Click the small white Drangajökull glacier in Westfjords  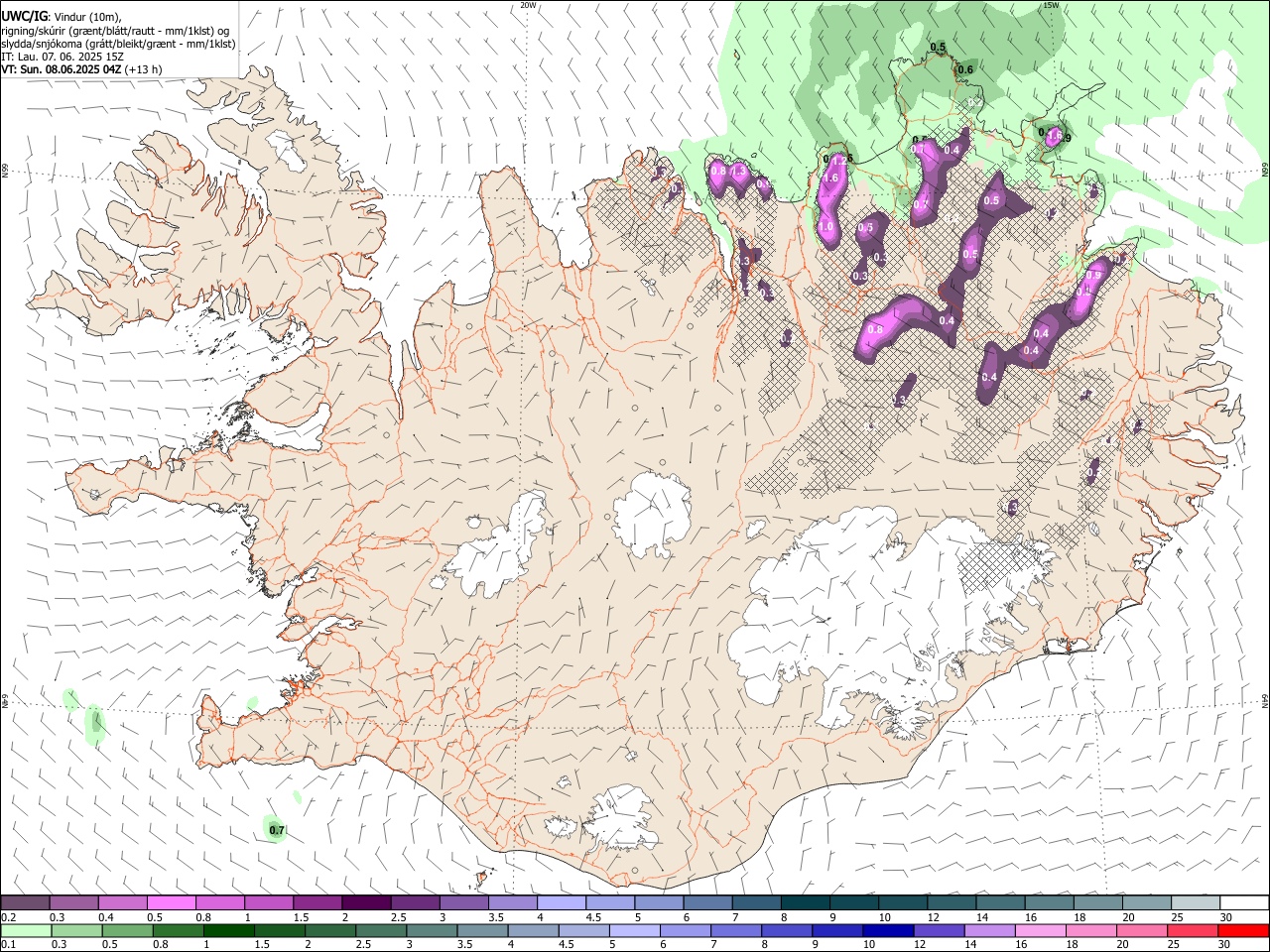(289, 149)
